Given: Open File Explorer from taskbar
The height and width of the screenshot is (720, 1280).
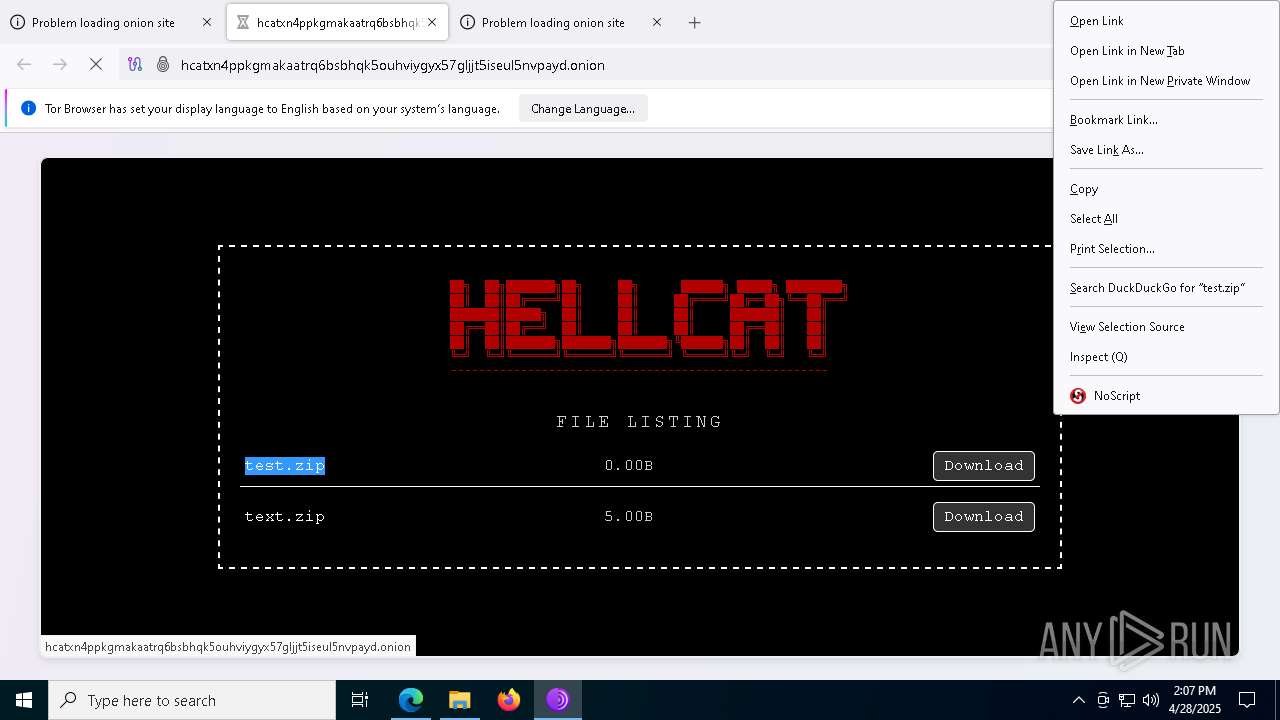Looking at the screenshot, I should coord(460,700).
